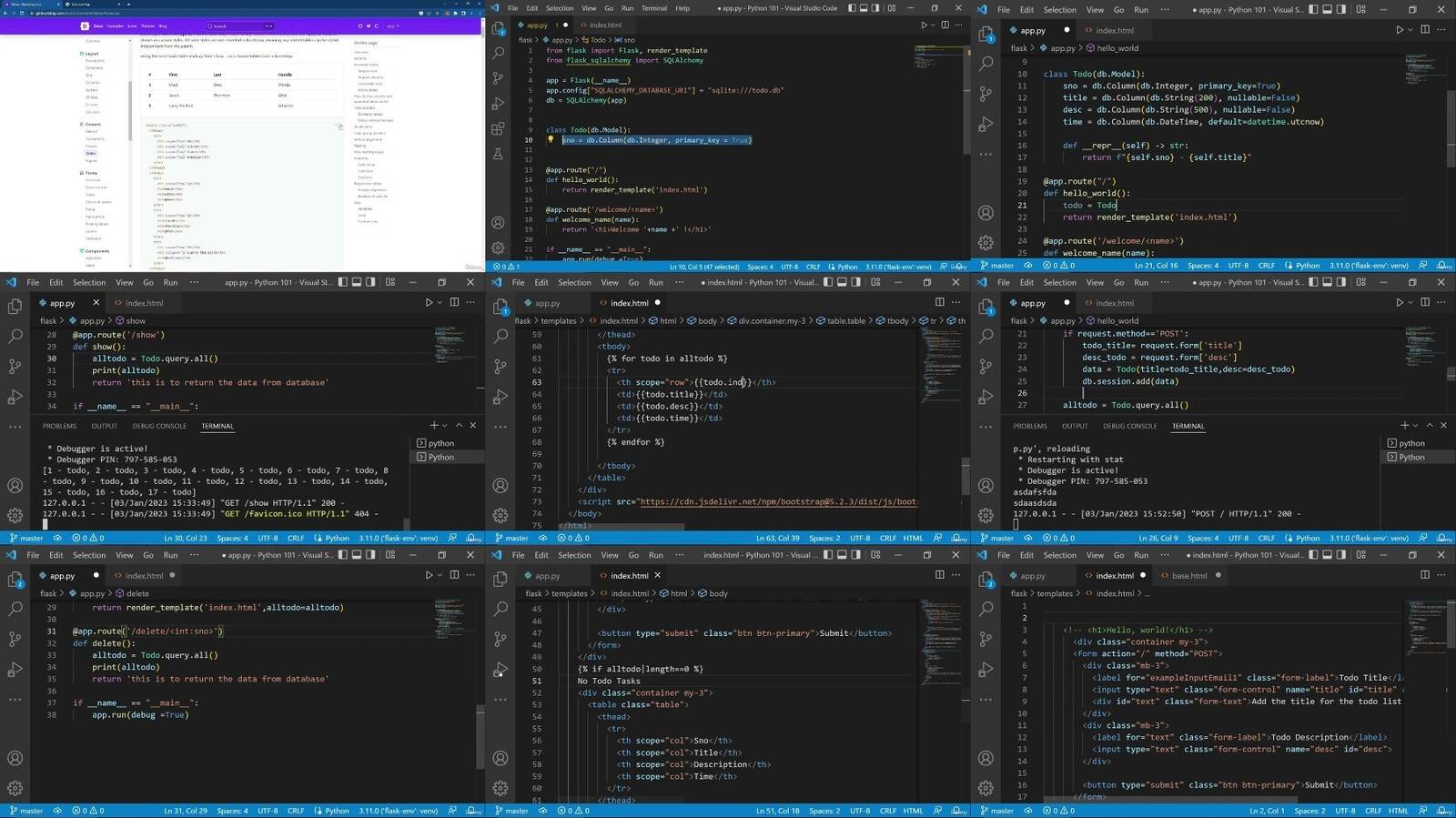Click sync cloud icon beside master in Ln 21, Col 16 window
The width and height of the screenshot is (1456, 818).
[x=1028, y=266]
